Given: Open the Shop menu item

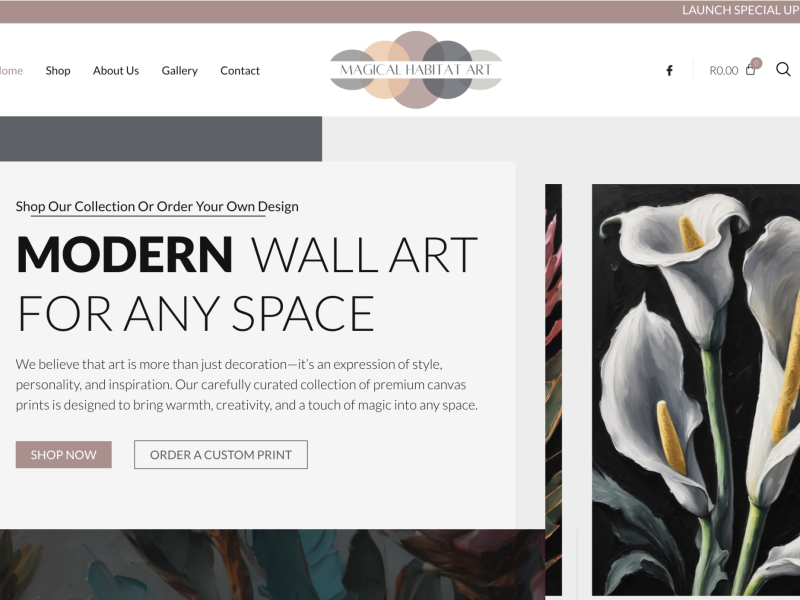Looking at the screenshot, I should (58, 70).
